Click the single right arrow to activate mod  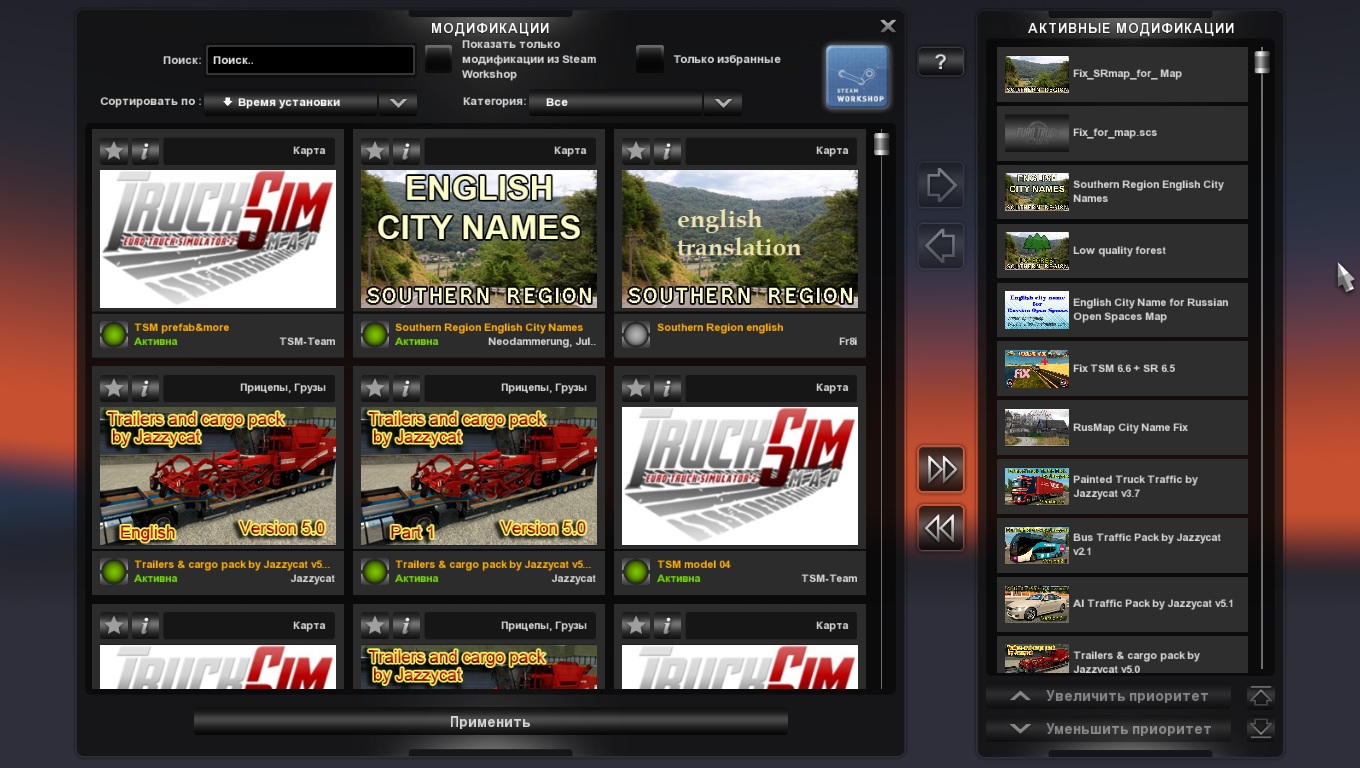point(941,185)
